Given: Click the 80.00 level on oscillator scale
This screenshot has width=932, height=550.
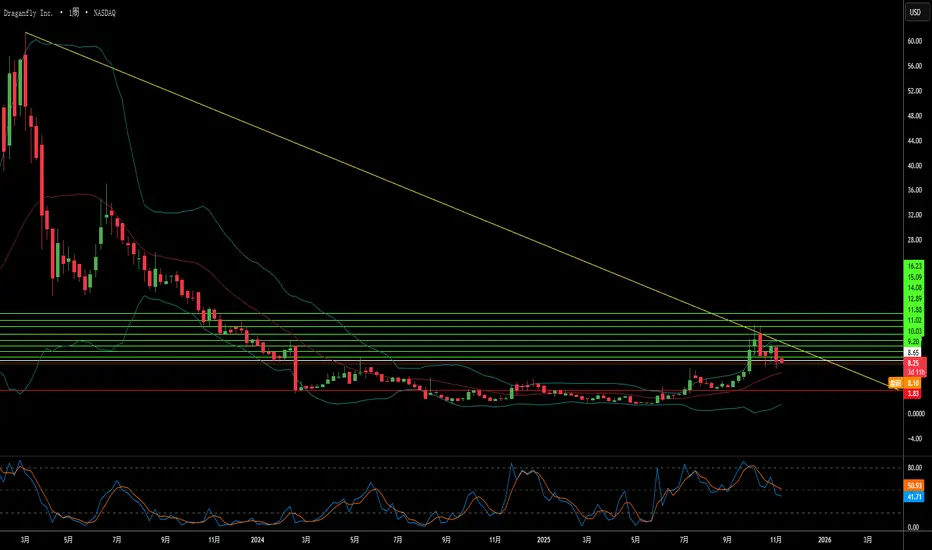Looking at the screenshot, I should pos(914,467).
